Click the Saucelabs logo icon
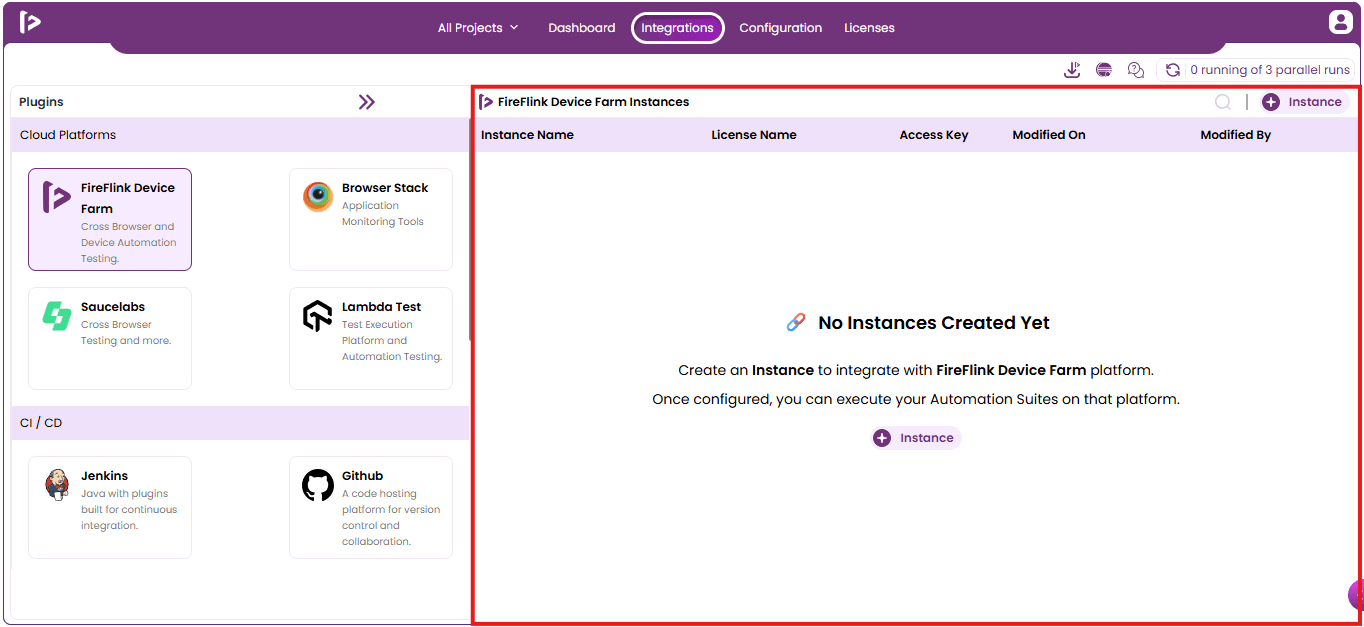This screenshot has width=1364, height=627. click(57, 316)
